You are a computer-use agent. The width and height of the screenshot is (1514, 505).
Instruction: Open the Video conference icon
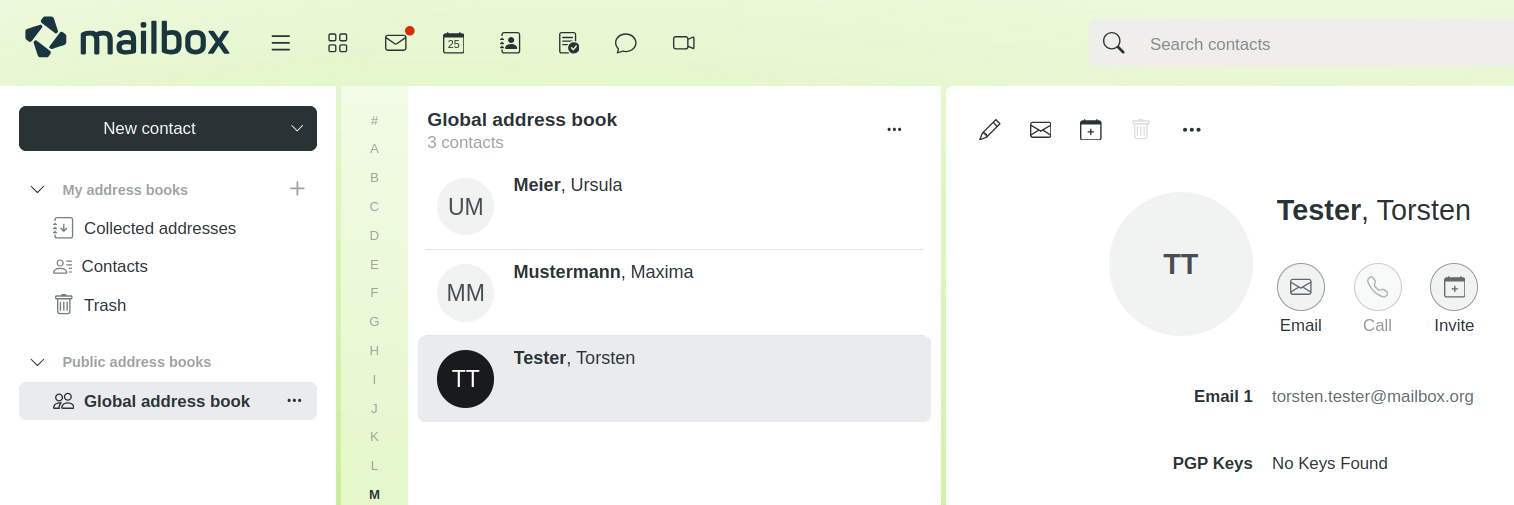point(684,43)
